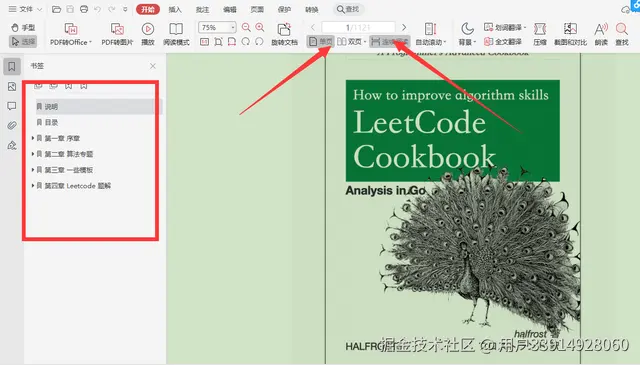
Task: Click the page number input field
Action: pos(358,27)
